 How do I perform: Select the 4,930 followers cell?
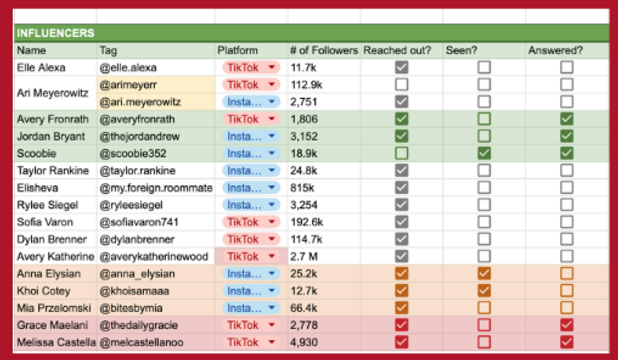tap(324, 342)
